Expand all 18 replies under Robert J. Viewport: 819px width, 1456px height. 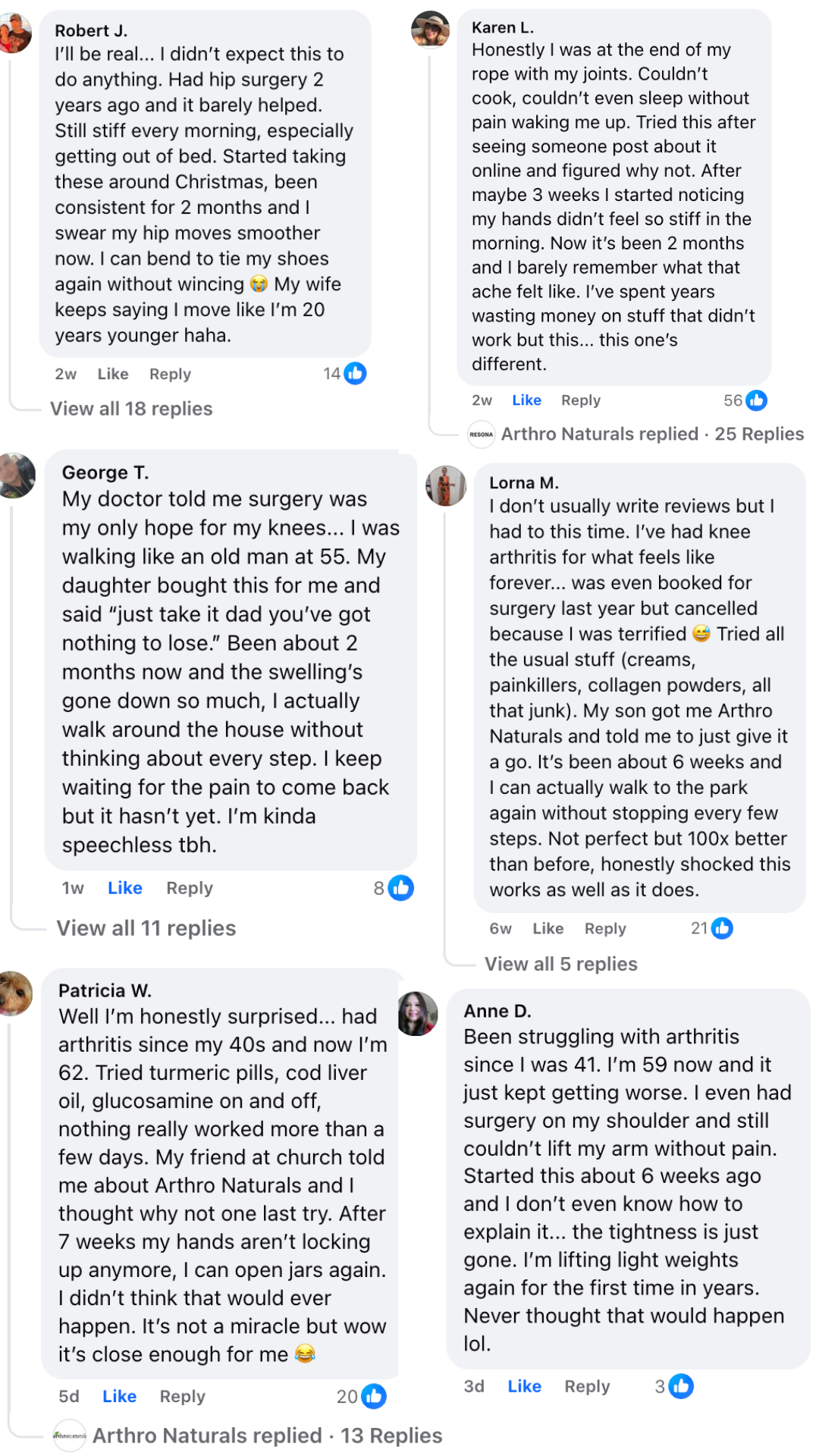(x=131, y=409)
